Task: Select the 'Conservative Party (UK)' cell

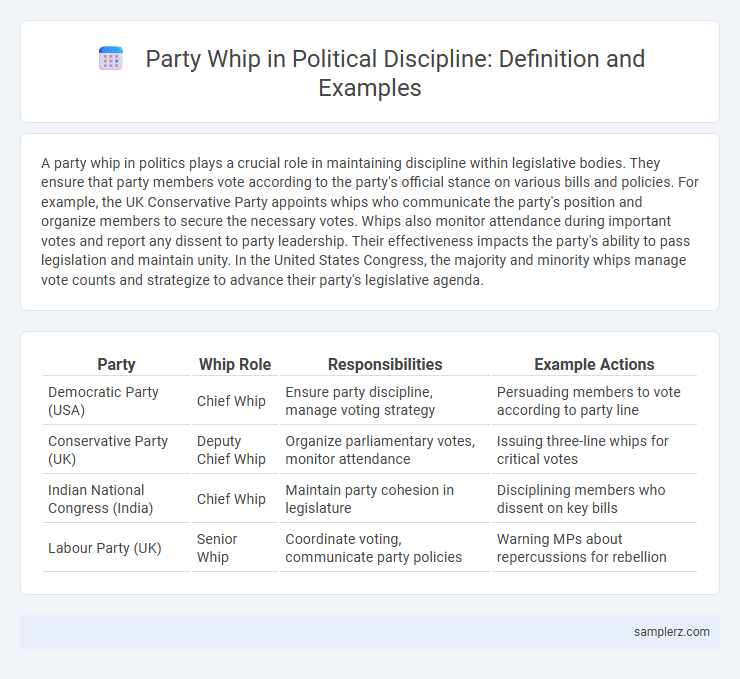Action: [117, 450]
